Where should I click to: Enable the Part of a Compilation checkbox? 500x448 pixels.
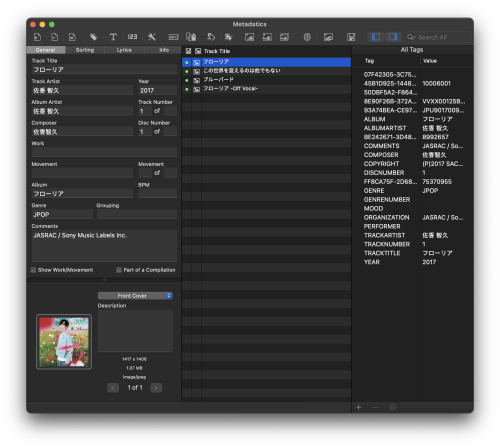coord(119,270)
